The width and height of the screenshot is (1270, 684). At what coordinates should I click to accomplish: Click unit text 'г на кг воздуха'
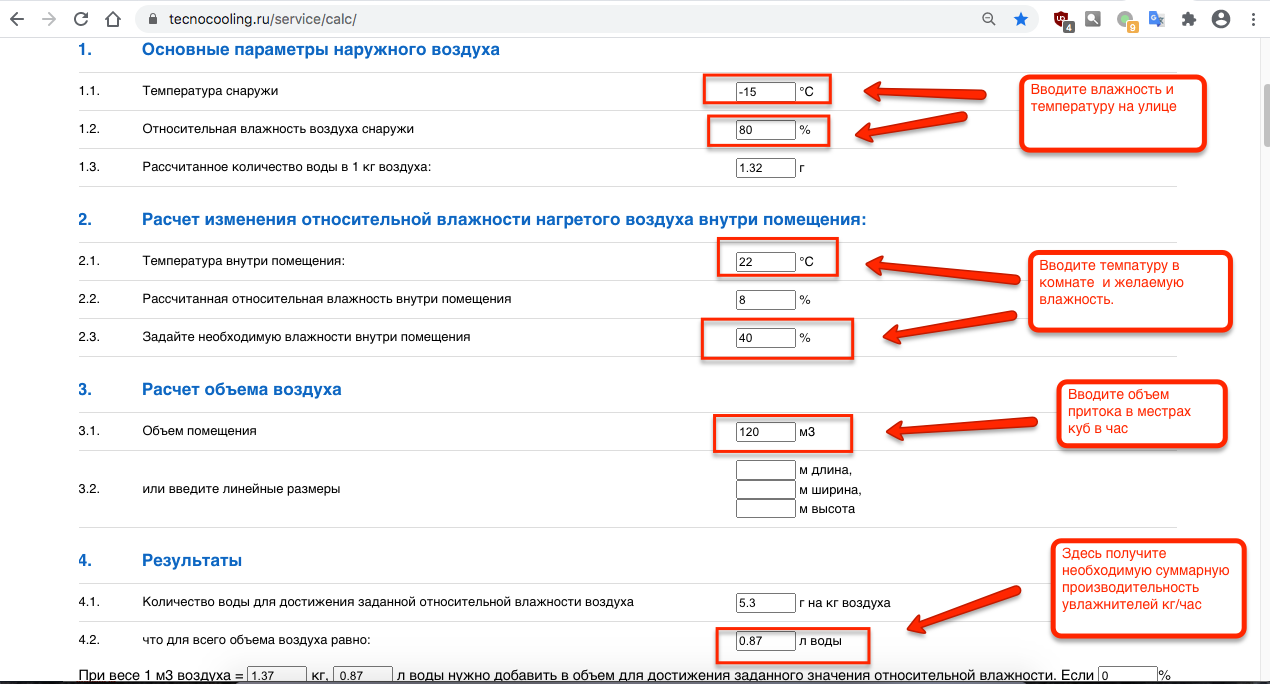(x=845, y=603)
